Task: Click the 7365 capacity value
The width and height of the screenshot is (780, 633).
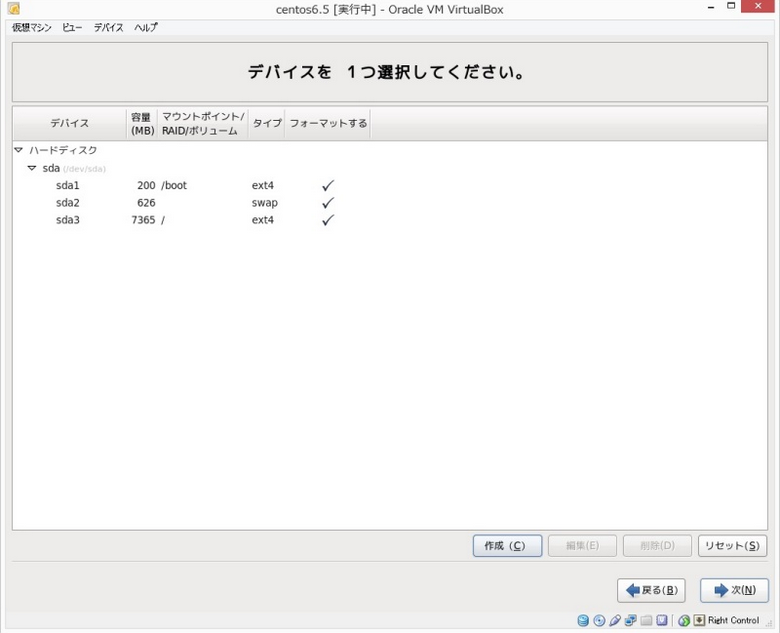Action: 143,220
